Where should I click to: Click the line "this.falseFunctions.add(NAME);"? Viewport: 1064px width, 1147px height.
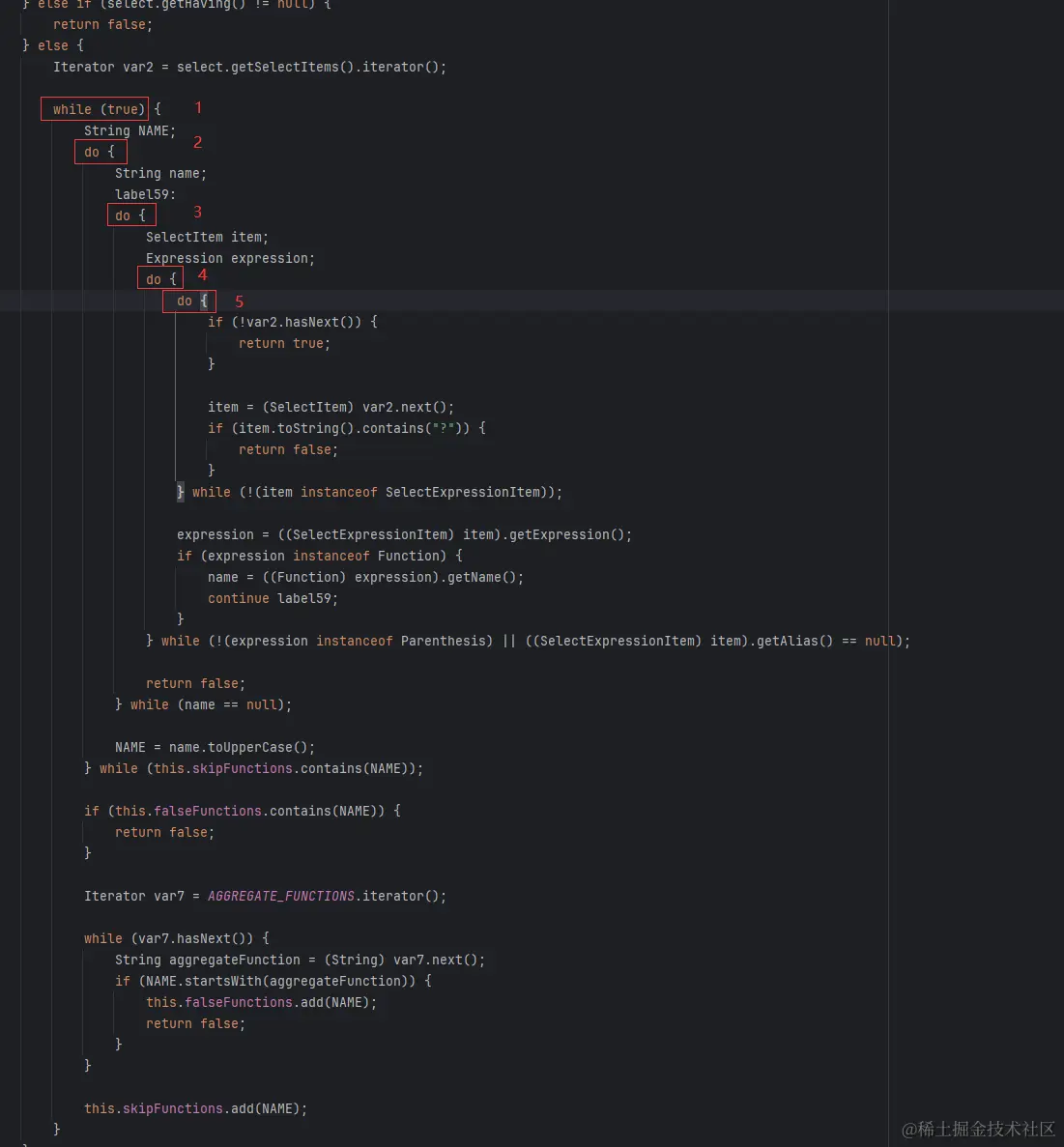261,1002
